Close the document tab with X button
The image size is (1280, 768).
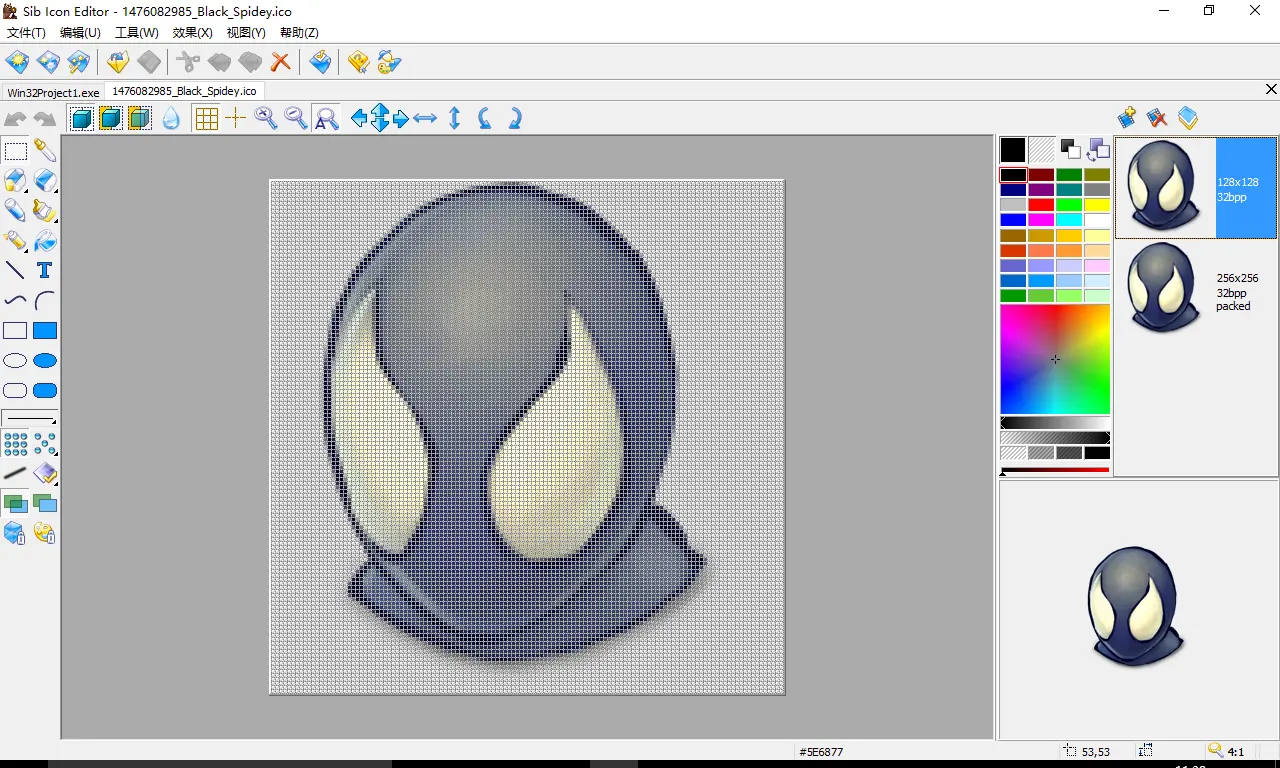pyautogui.click(x=1271, y=90)
